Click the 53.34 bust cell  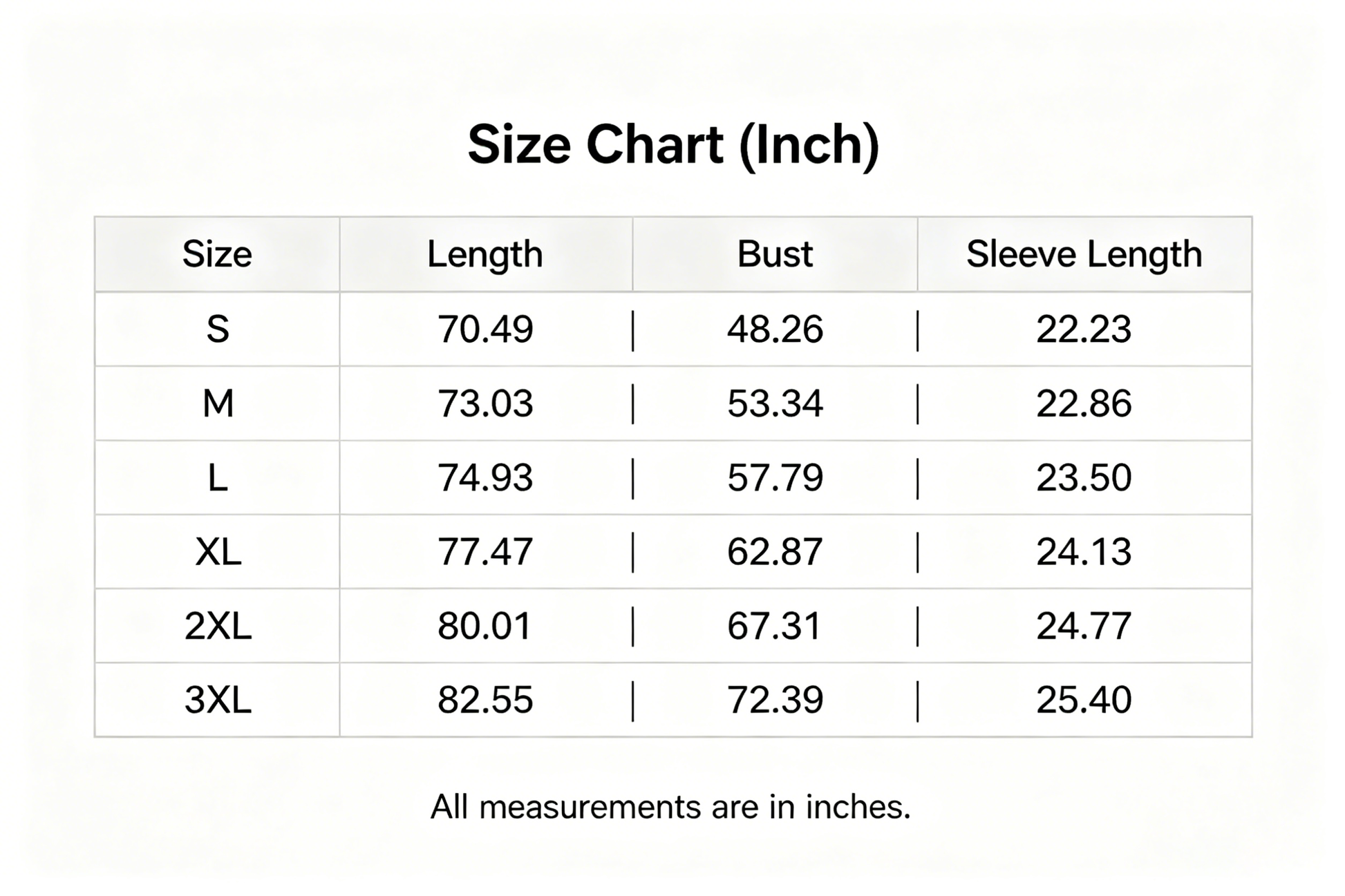click(x=775, y=403)
